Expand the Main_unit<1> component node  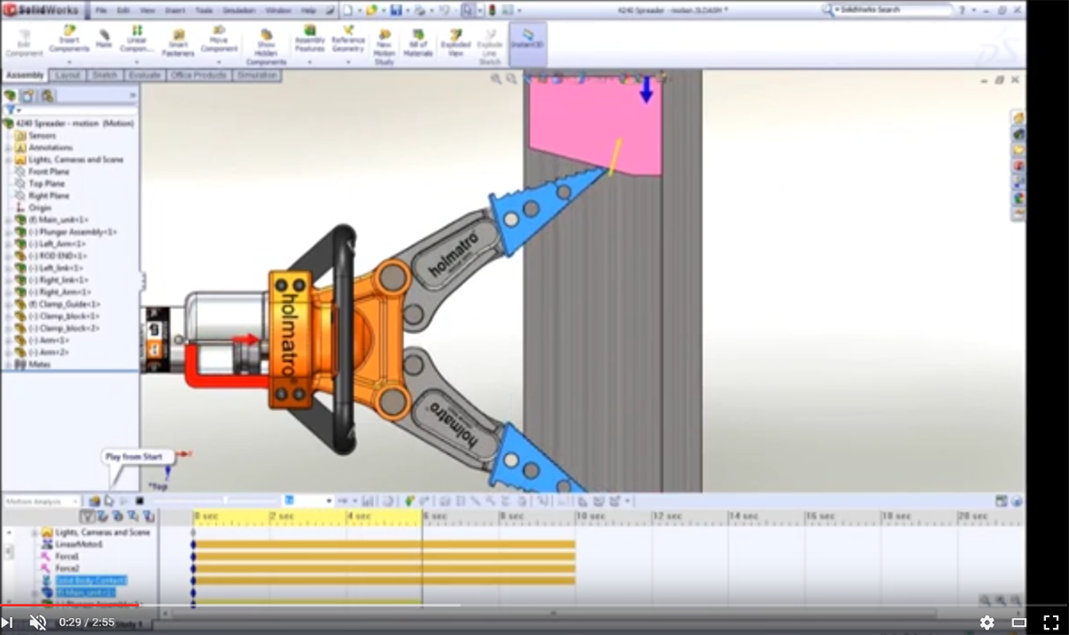point(8,220)
